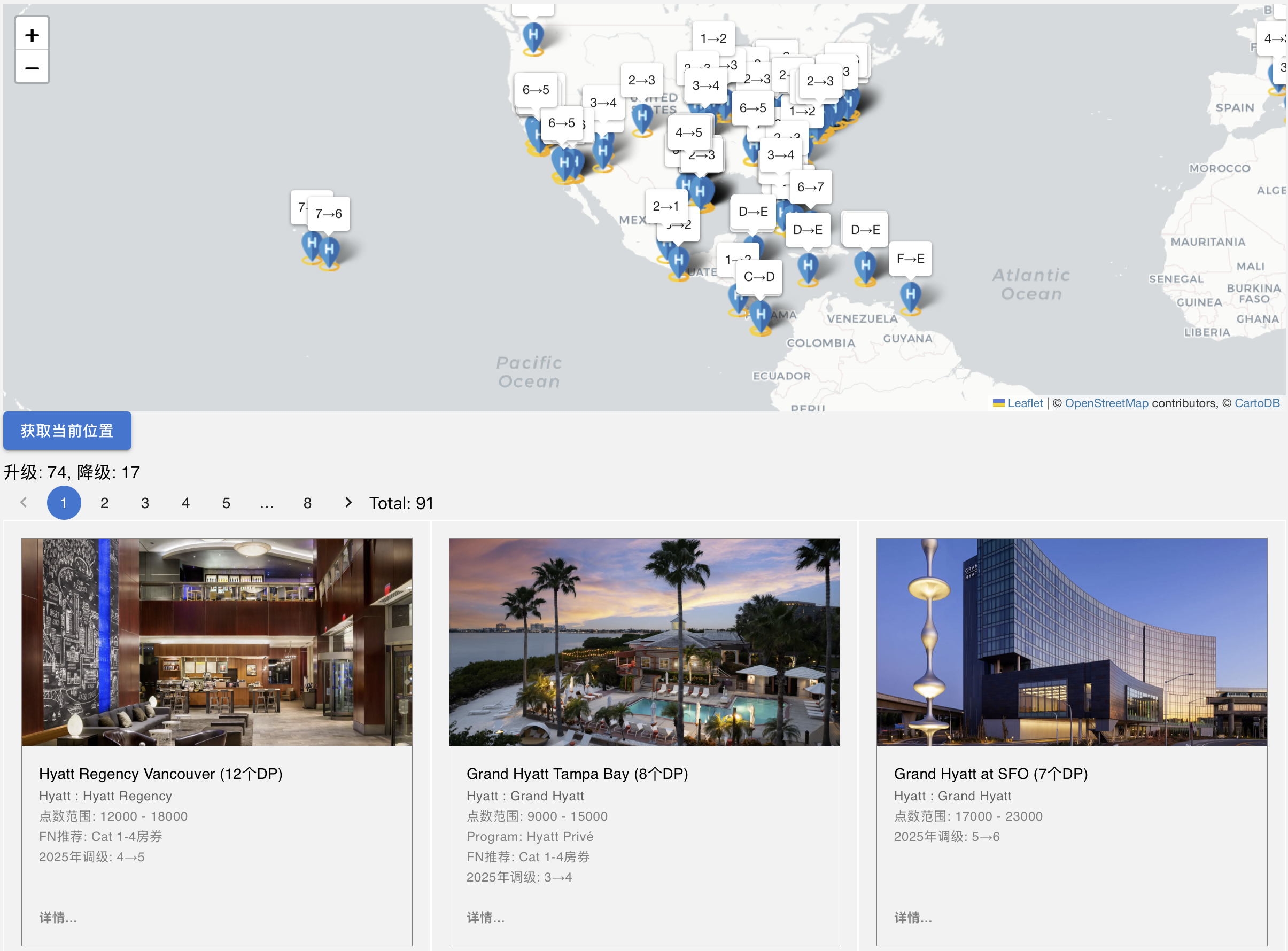The image size is (1288, 951).
Task: Jump to page 8
Action: (x=307, y=503)
